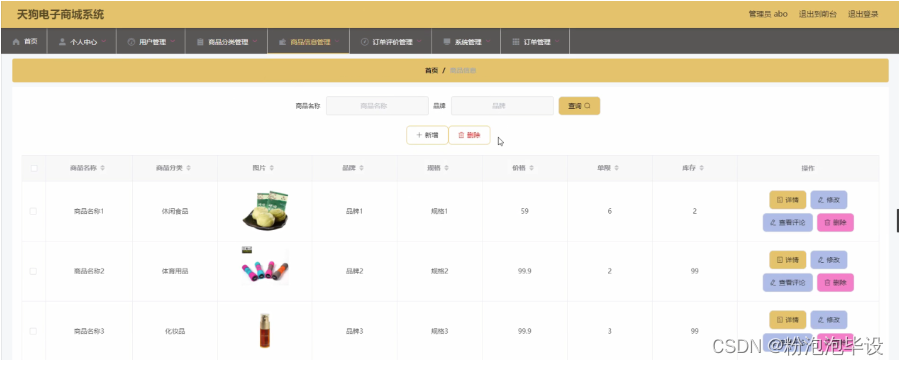899x365 pixels.
Task: Click the 系统管理 monitor icon
Action: (x=447, y=42)
